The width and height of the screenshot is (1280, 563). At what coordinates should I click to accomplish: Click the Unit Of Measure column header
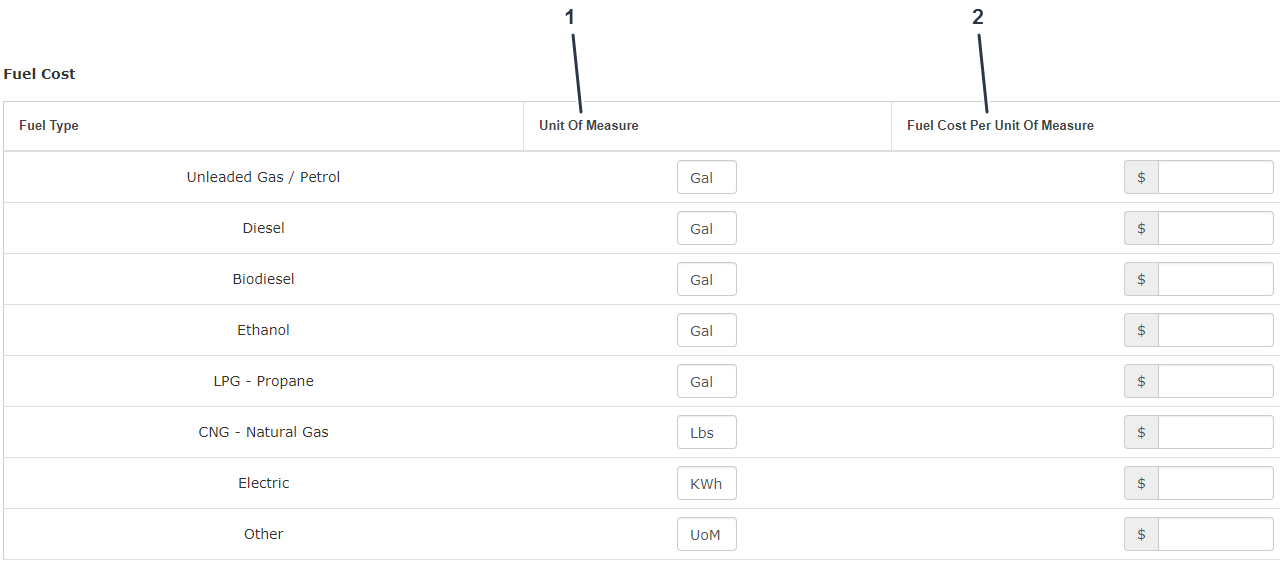[589, 126]
